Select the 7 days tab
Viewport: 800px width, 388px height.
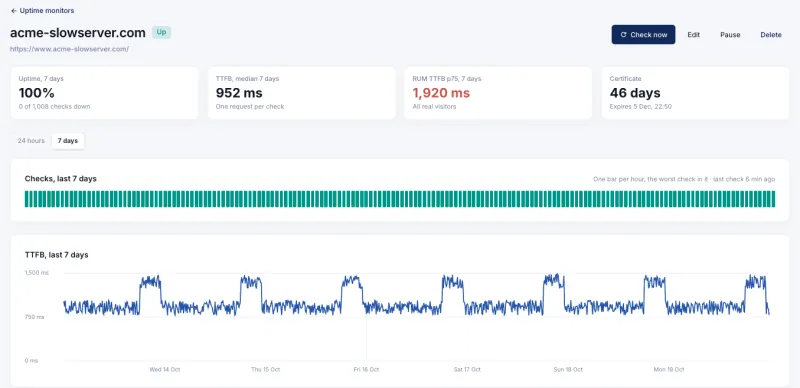coord(68,141)
